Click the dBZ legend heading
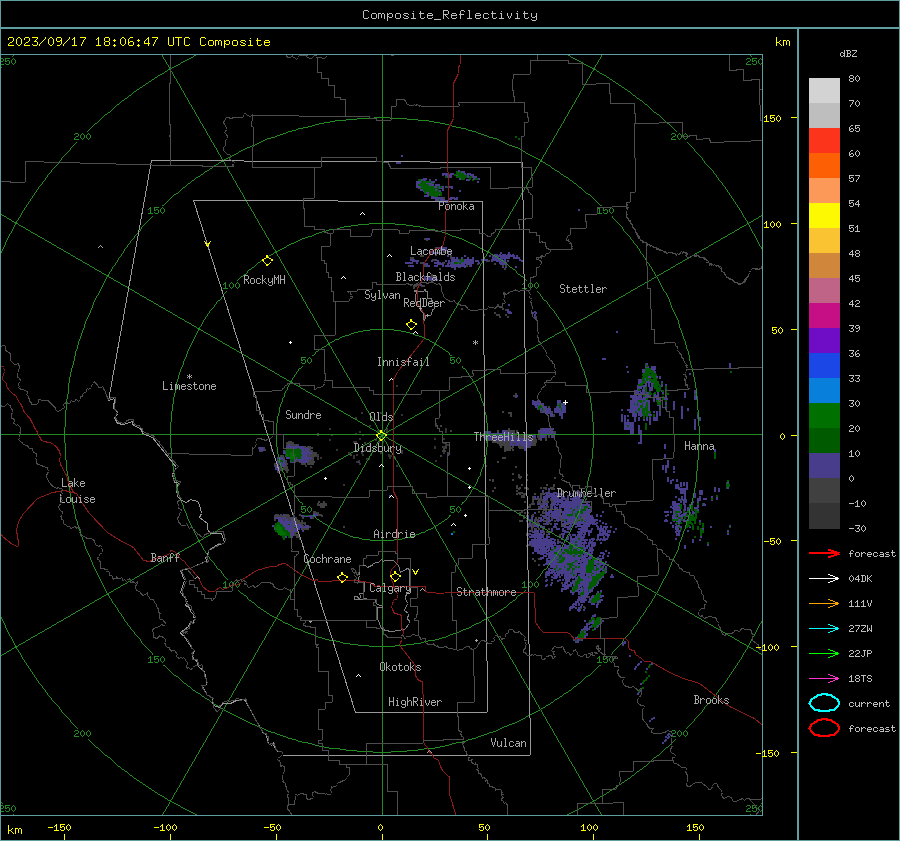 tap(848, 53)
